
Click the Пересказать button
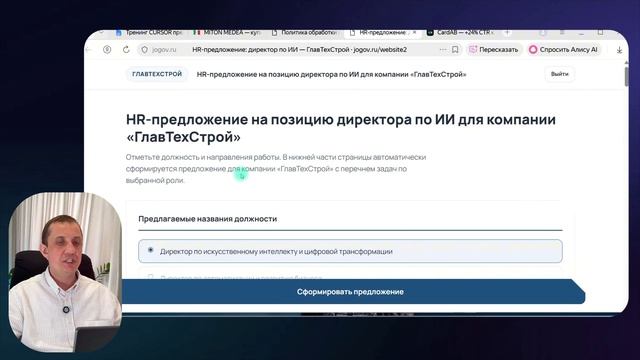click(494, 49)
